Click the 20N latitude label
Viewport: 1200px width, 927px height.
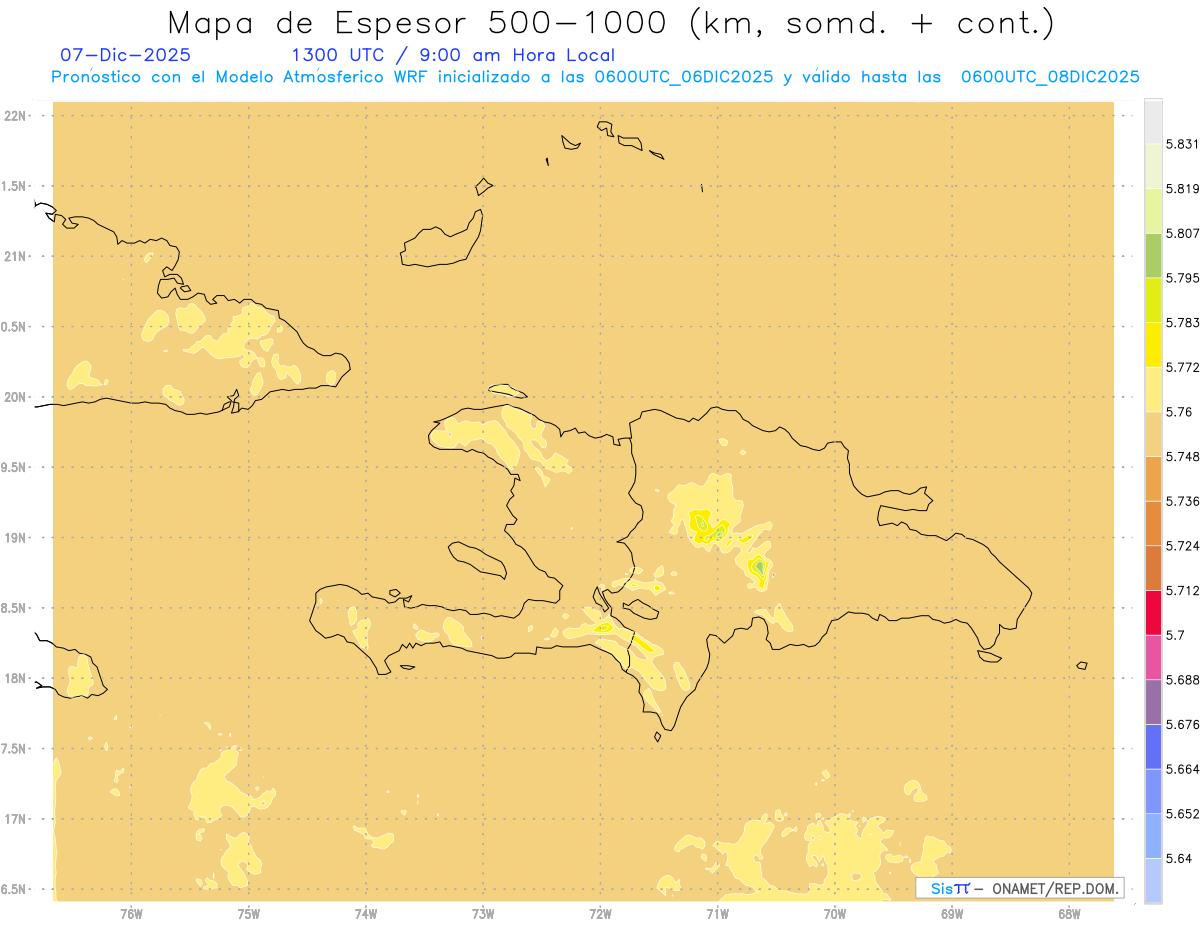click(x=14, y=397)
